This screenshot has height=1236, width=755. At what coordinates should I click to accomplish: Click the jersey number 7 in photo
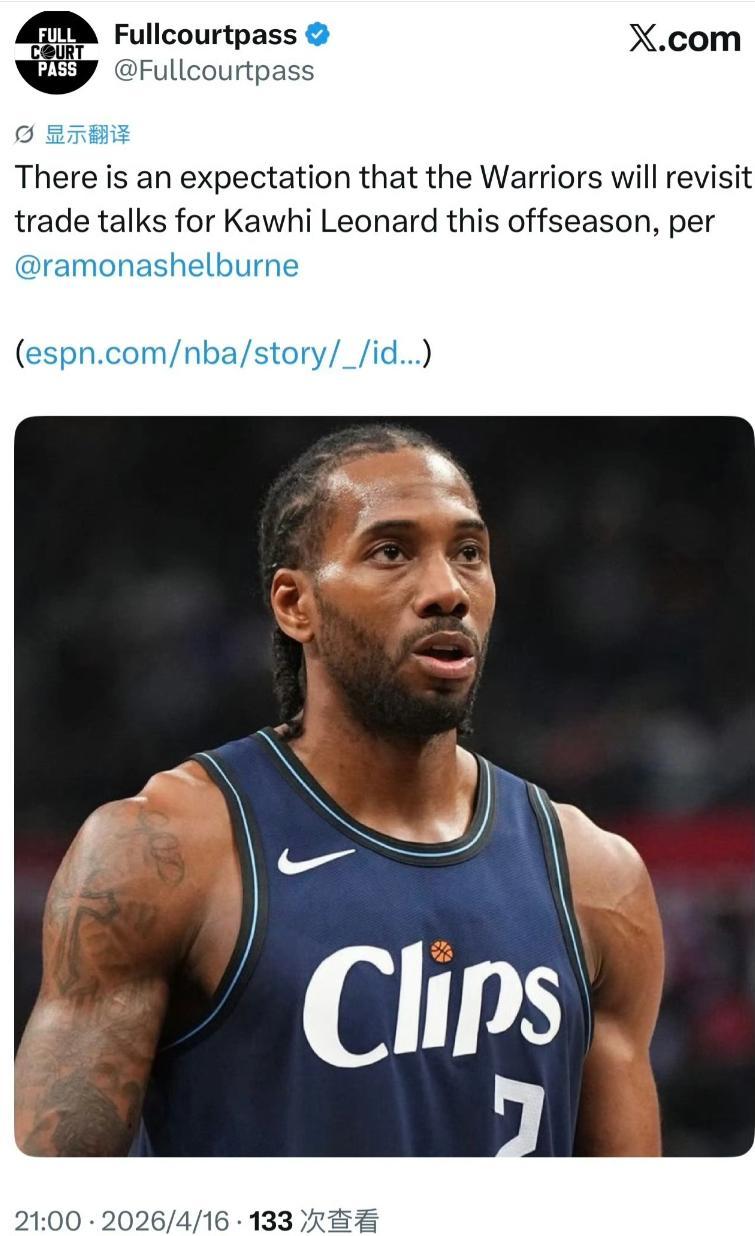519,1117
